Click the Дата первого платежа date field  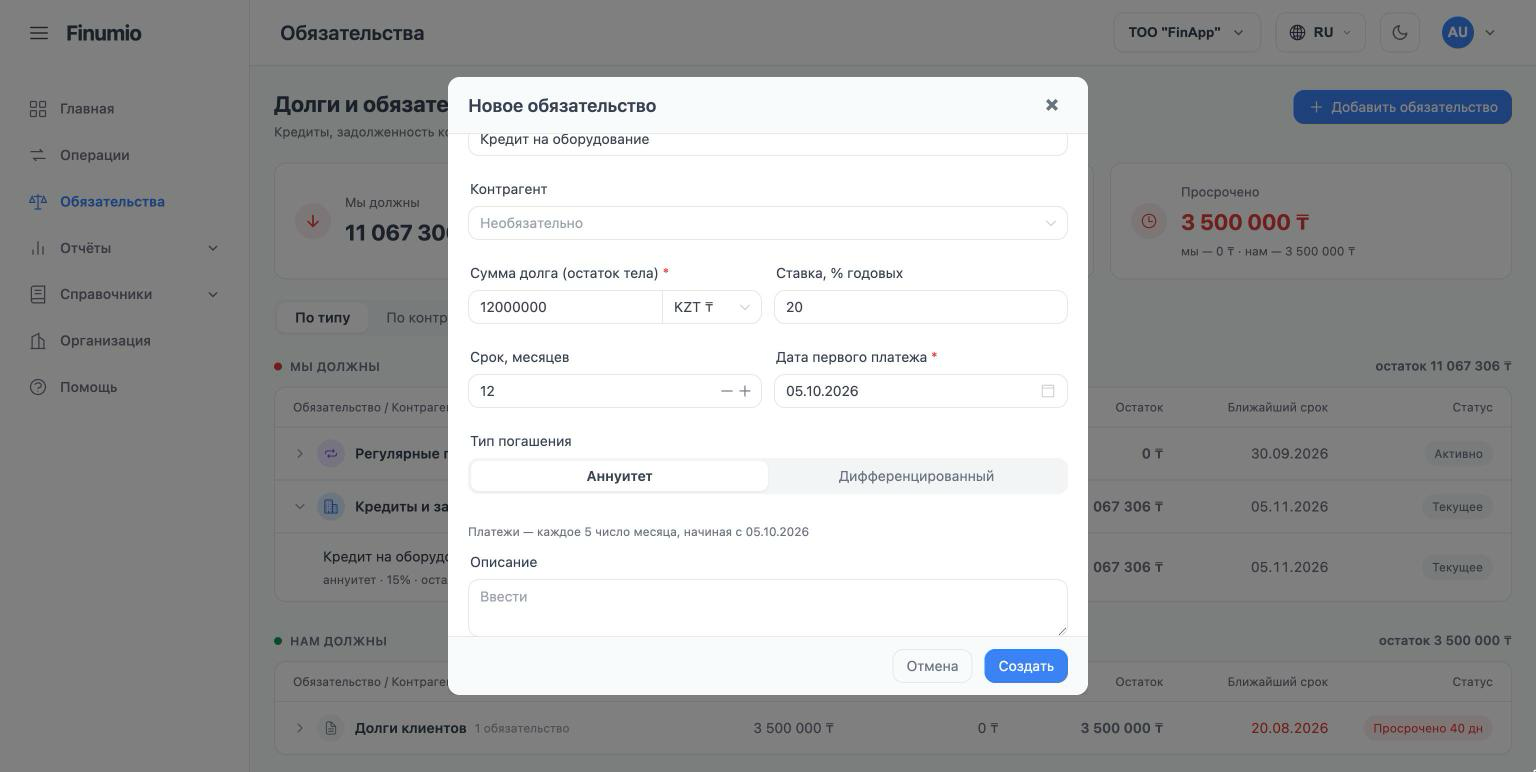pos(921,391)
